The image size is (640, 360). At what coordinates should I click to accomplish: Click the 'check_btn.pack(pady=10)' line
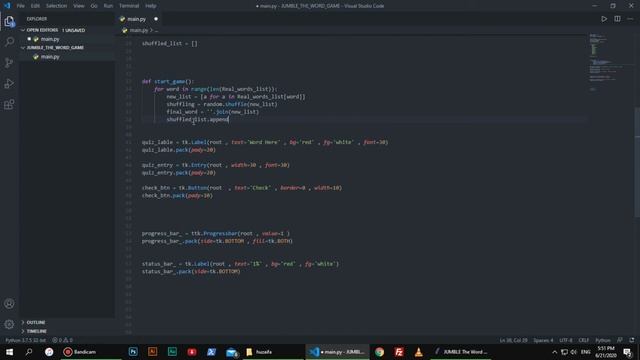(x=177, y=196)
